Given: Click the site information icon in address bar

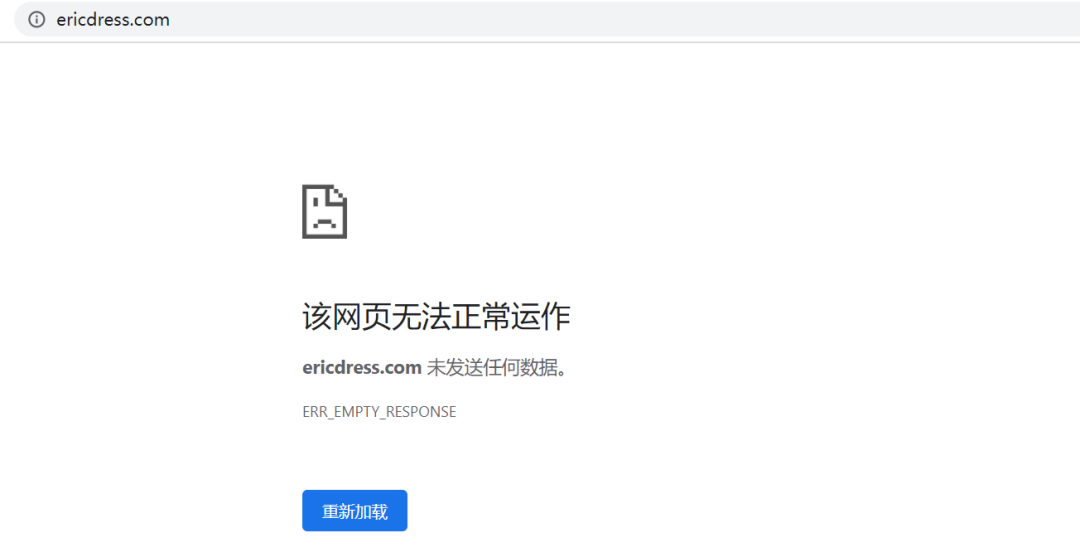Looking at the screenshot, I should [37, 19].
